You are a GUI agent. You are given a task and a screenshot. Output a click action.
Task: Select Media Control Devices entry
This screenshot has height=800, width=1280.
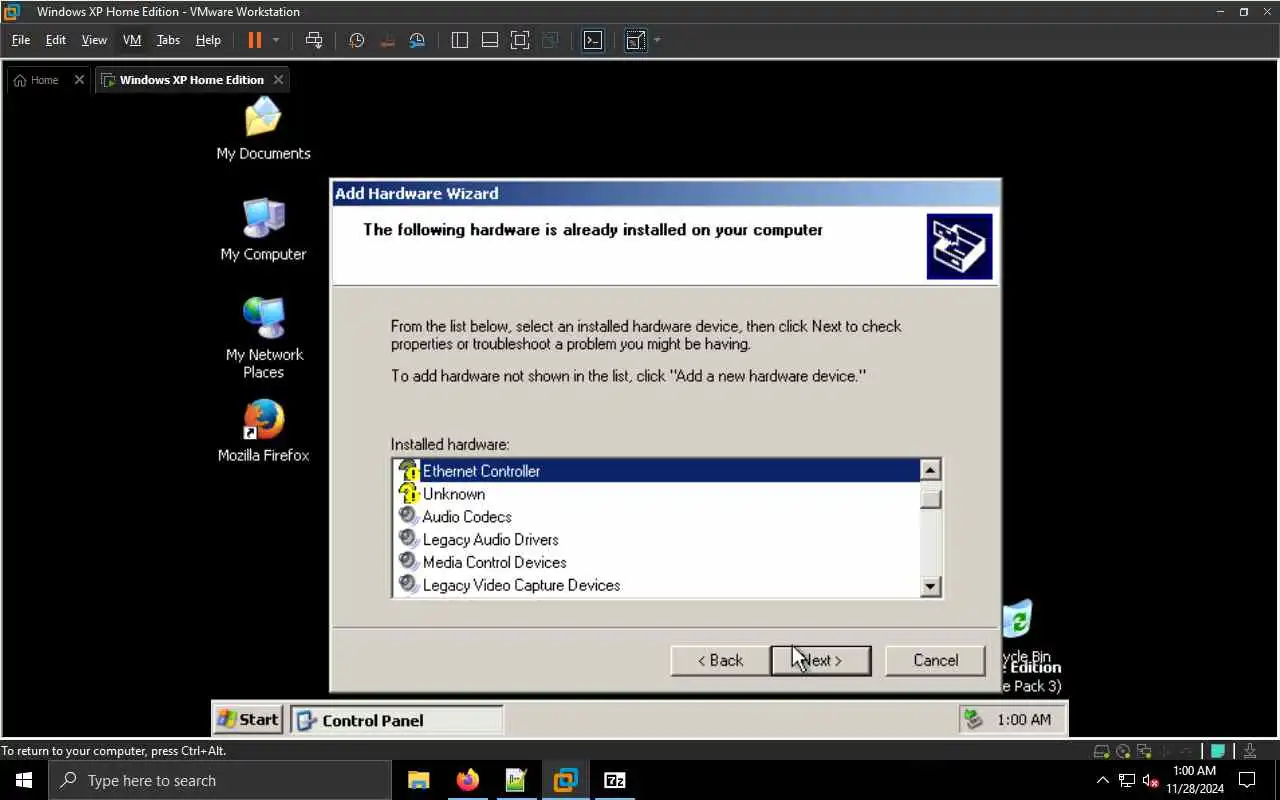[655, 563]
